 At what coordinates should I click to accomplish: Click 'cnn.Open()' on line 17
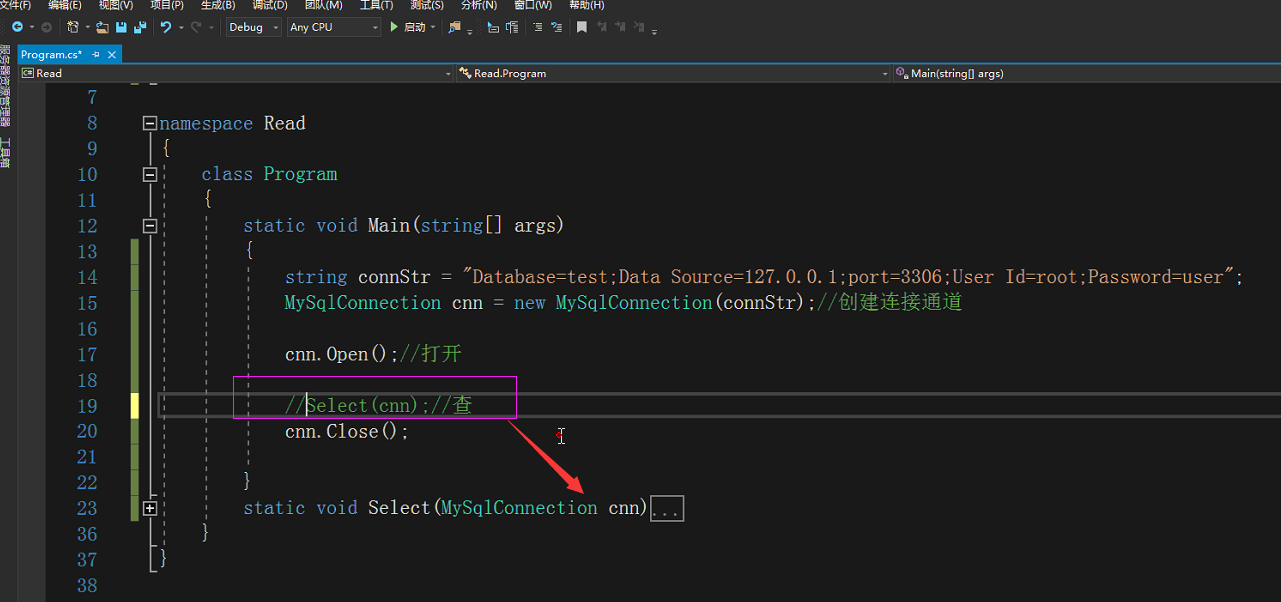(x=338, y=354)
